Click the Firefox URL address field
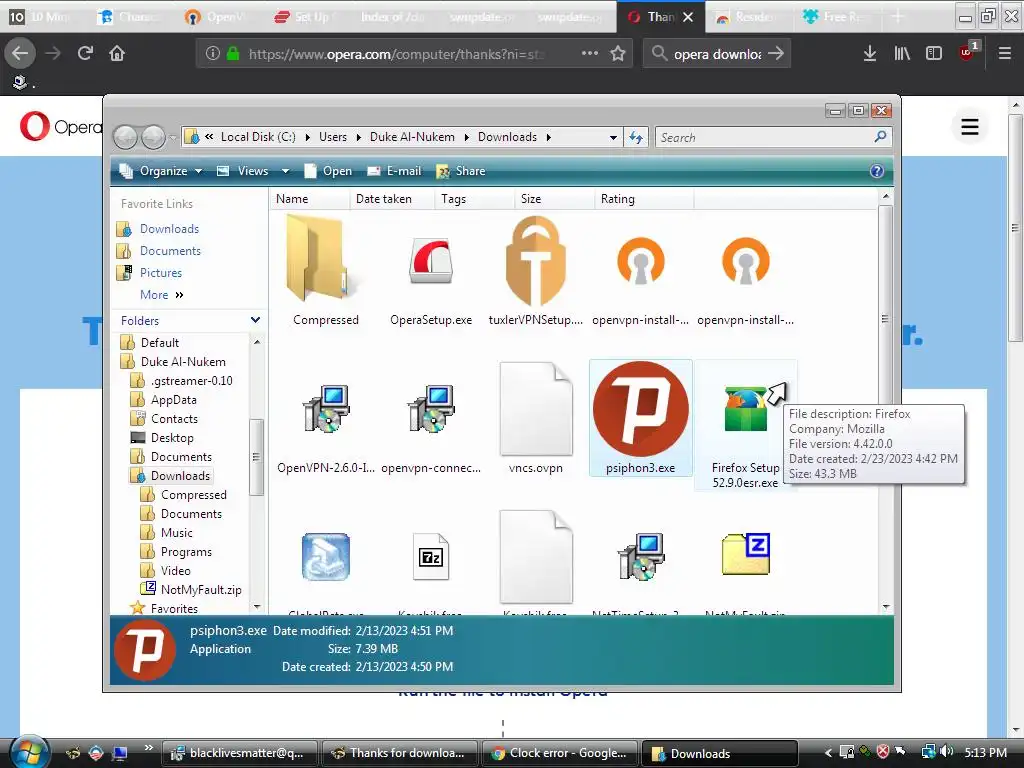The image size is (1024, 768). [395, 54]
